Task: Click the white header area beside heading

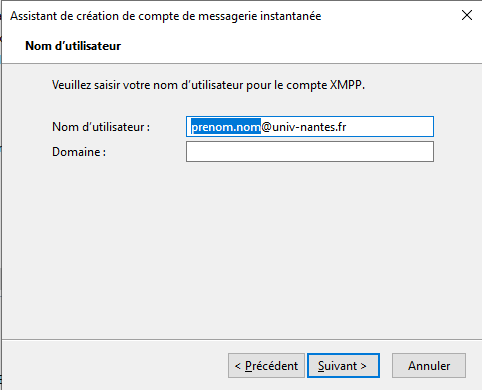Action: 300,46
